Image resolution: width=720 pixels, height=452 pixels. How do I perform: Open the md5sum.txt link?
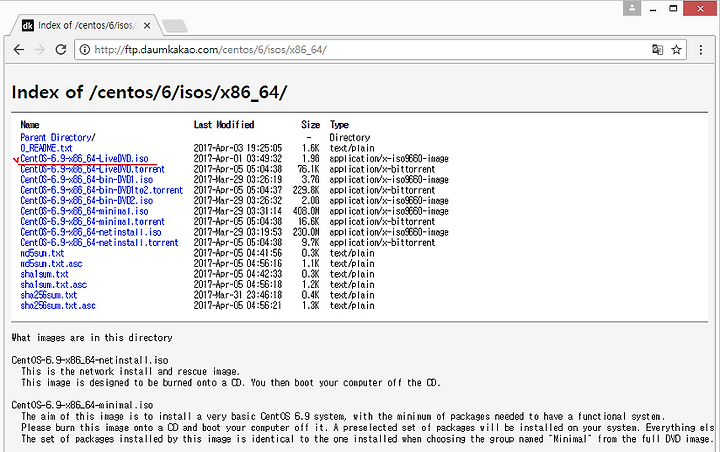[42, 253]
